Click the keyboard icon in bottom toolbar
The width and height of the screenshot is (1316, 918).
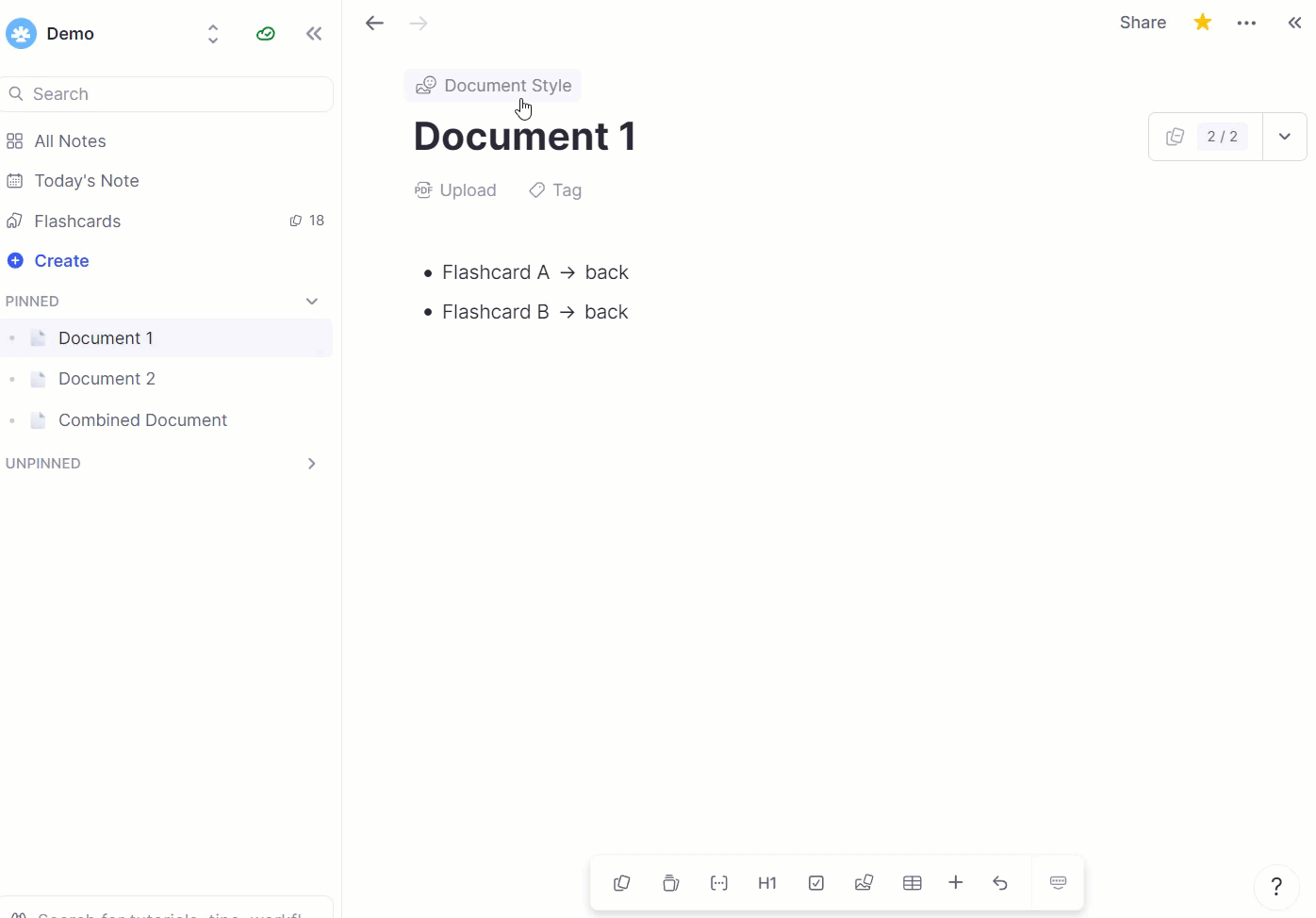click(x=1058, y=883)
